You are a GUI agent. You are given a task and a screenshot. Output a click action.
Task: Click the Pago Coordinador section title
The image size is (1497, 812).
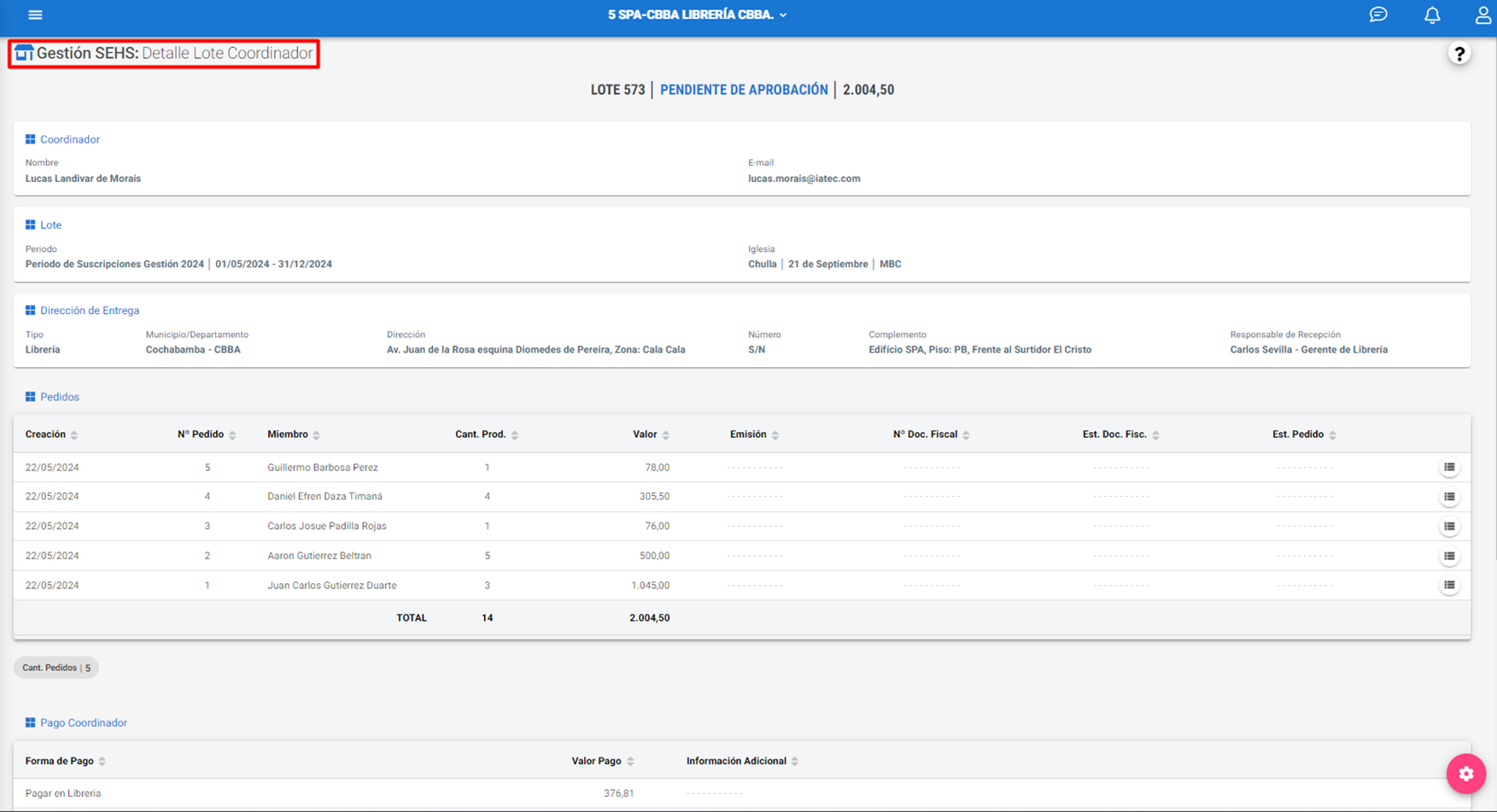(84, 722)
